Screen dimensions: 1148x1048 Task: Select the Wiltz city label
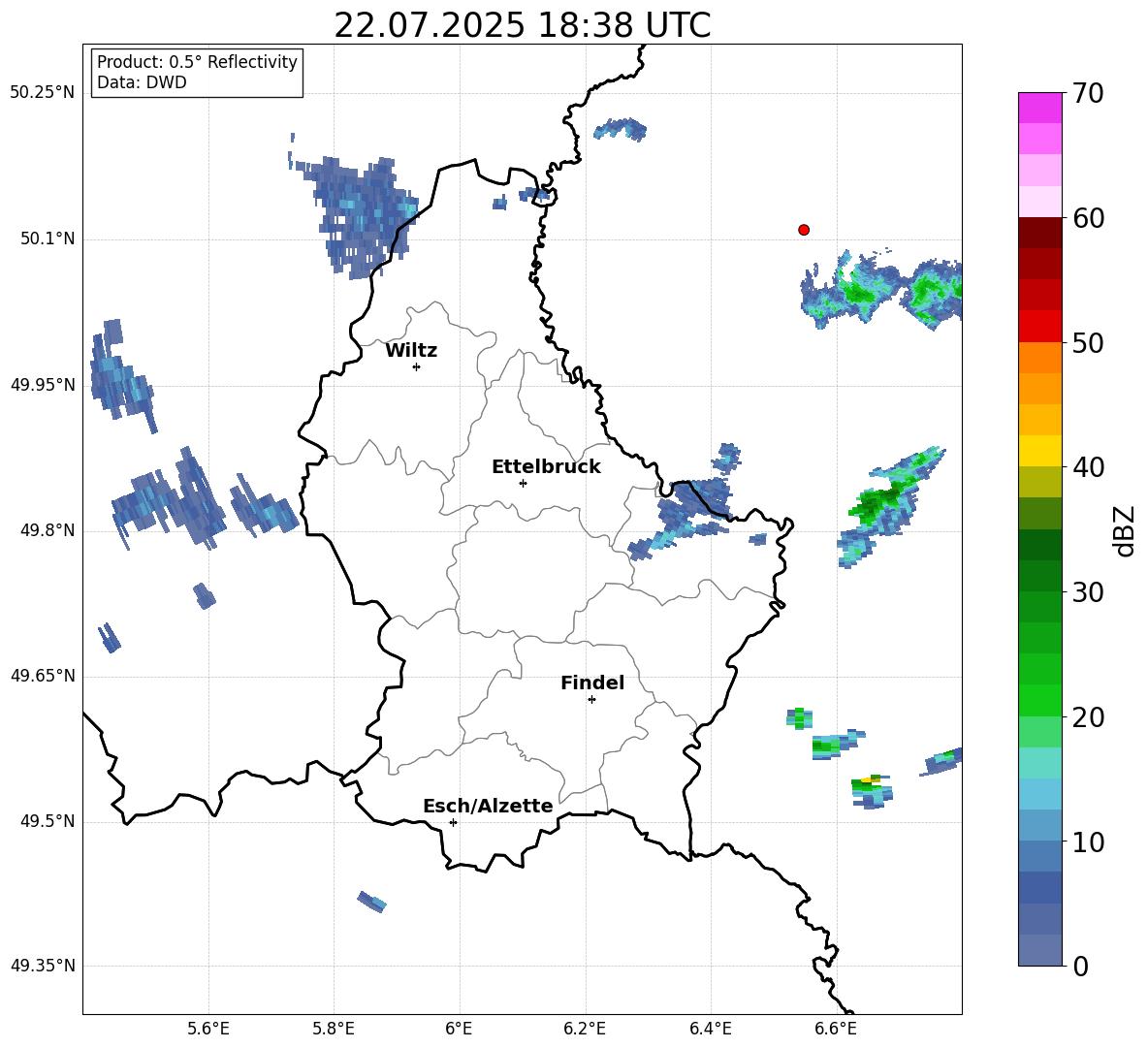coord(411,351)
